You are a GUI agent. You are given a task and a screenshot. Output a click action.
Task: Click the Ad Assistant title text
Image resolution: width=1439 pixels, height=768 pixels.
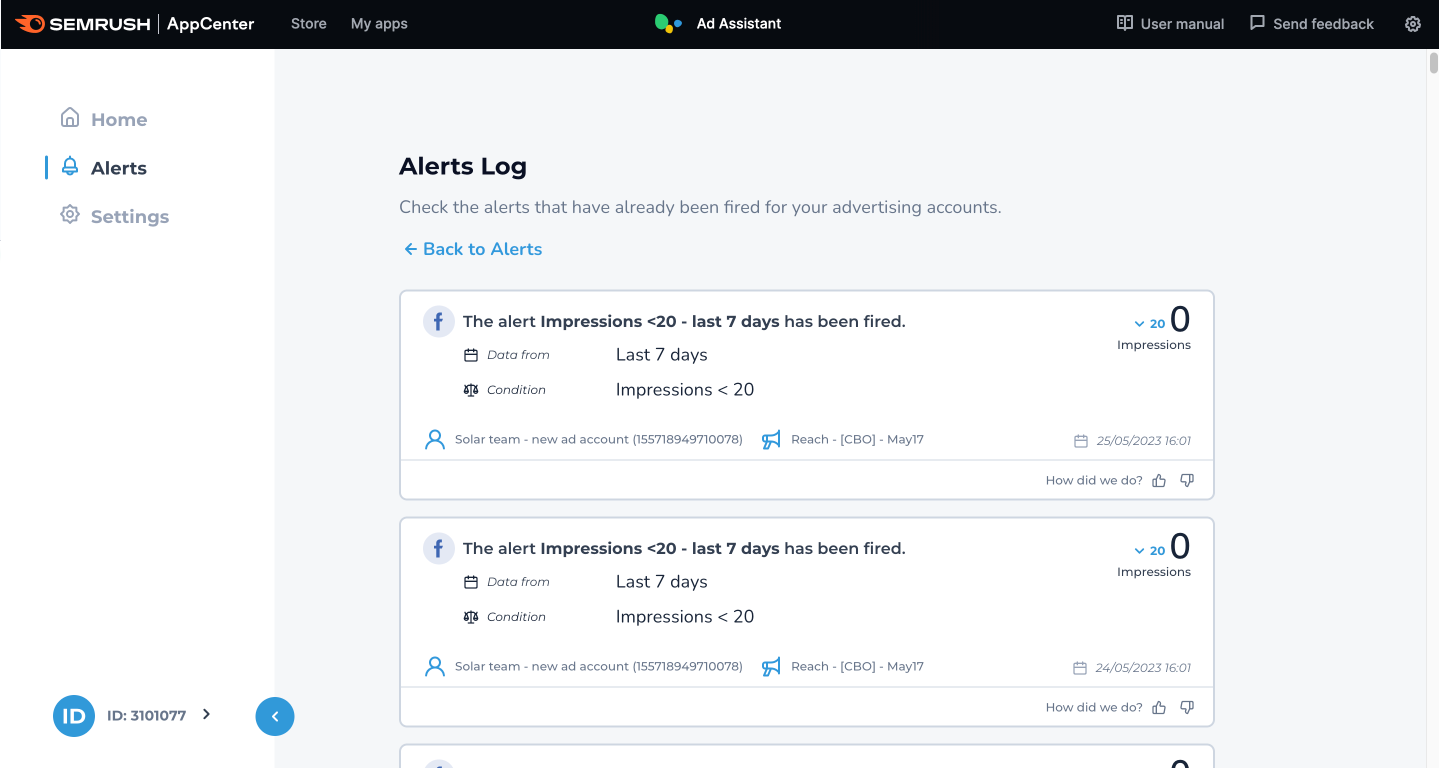pyautogui.click(x=739, y=24)
